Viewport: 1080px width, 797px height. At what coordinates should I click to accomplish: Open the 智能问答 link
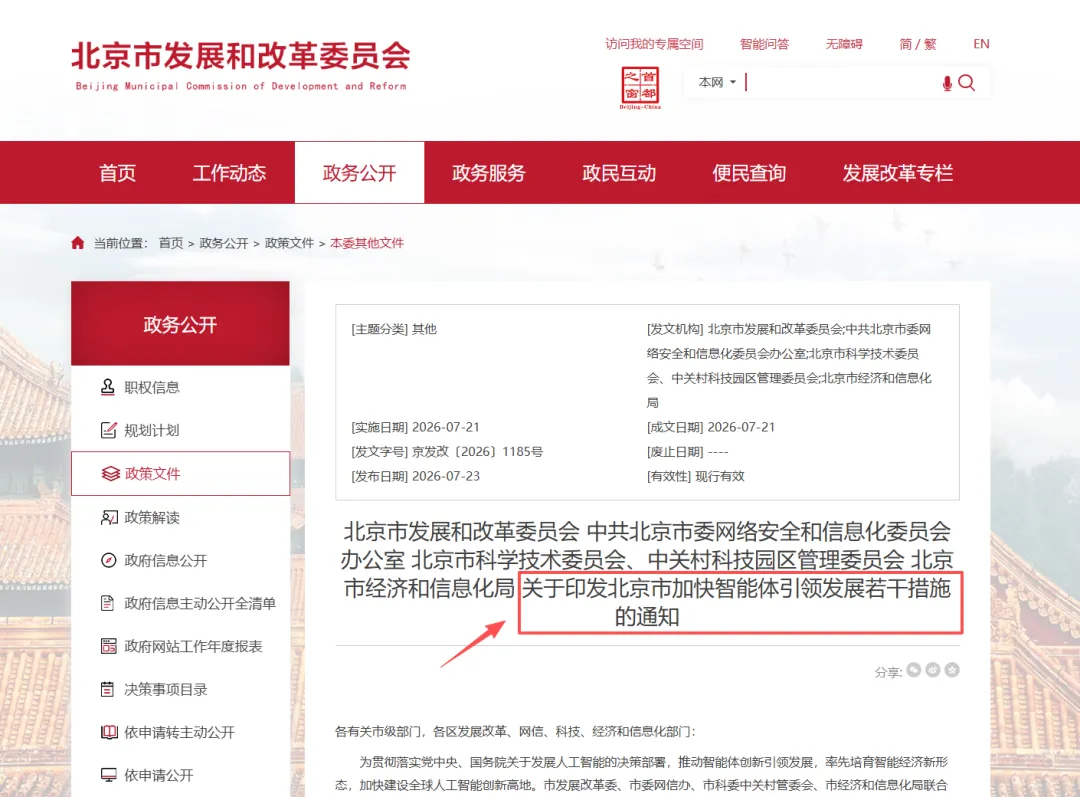click(765, 44)
